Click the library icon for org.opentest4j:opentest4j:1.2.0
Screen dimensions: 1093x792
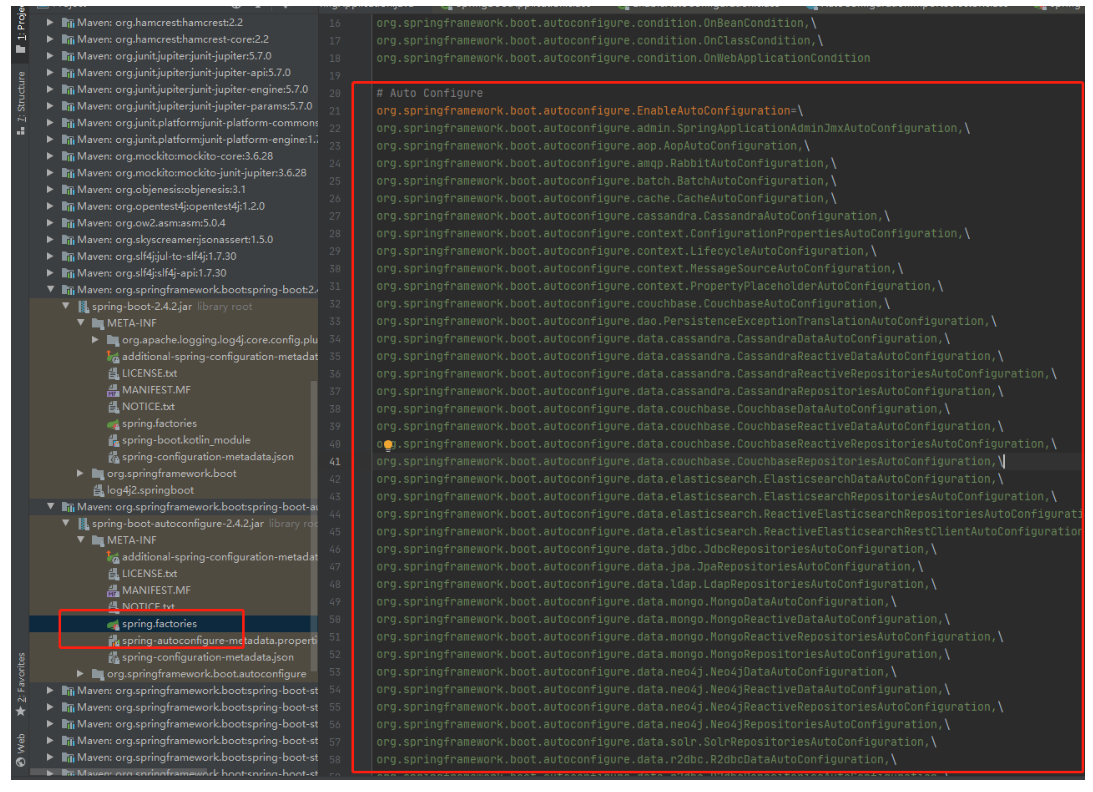68,206
